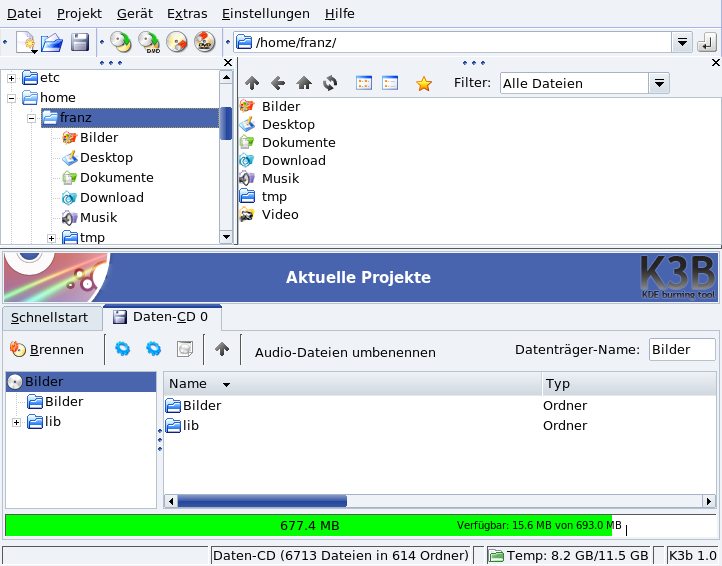Screen dimensions: 722x566
Task: Click the second blue gear project icon
Action: click(x=153, y=349)
